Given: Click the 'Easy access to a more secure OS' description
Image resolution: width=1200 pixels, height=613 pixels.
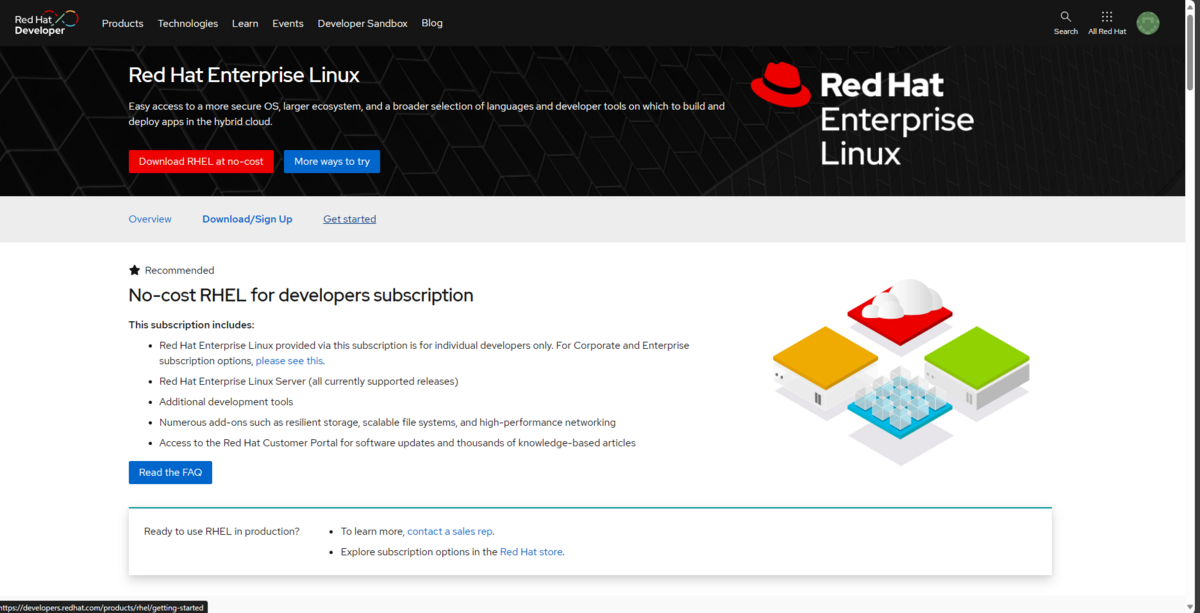Looking at the screenshot, I should pos(427,113).
